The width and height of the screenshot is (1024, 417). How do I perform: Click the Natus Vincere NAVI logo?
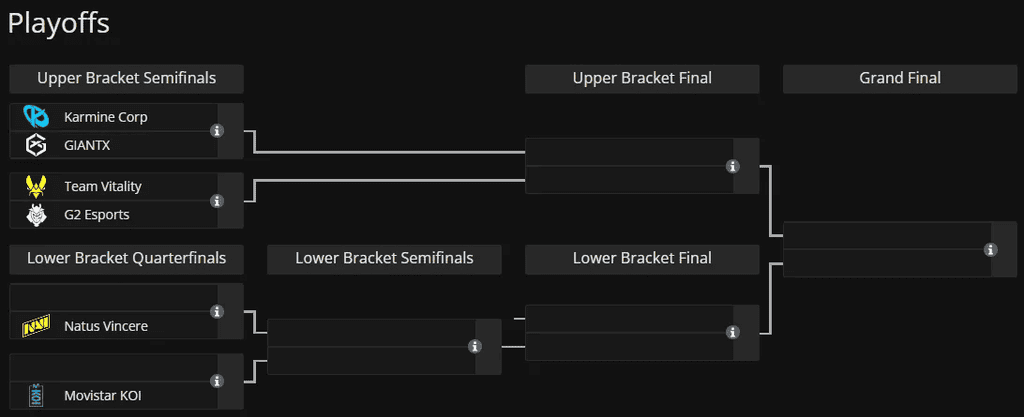35,326
